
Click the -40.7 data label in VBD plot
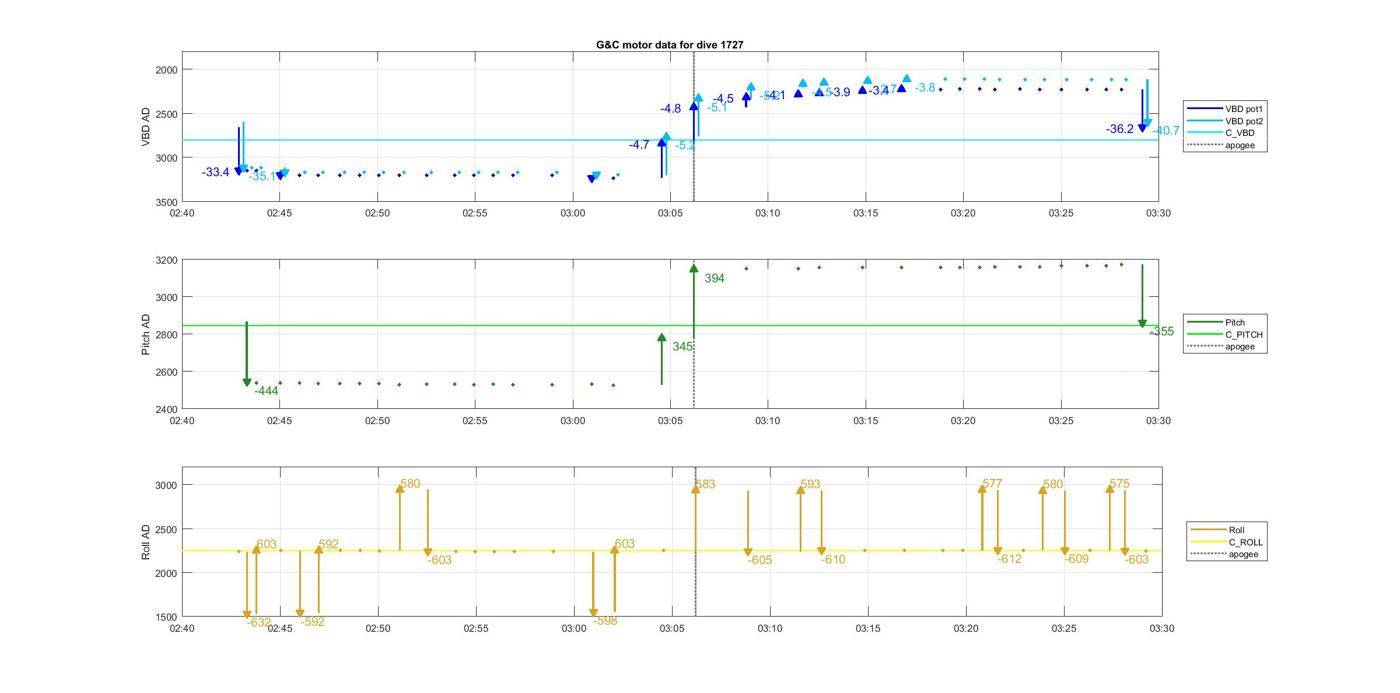point(1166,131)
